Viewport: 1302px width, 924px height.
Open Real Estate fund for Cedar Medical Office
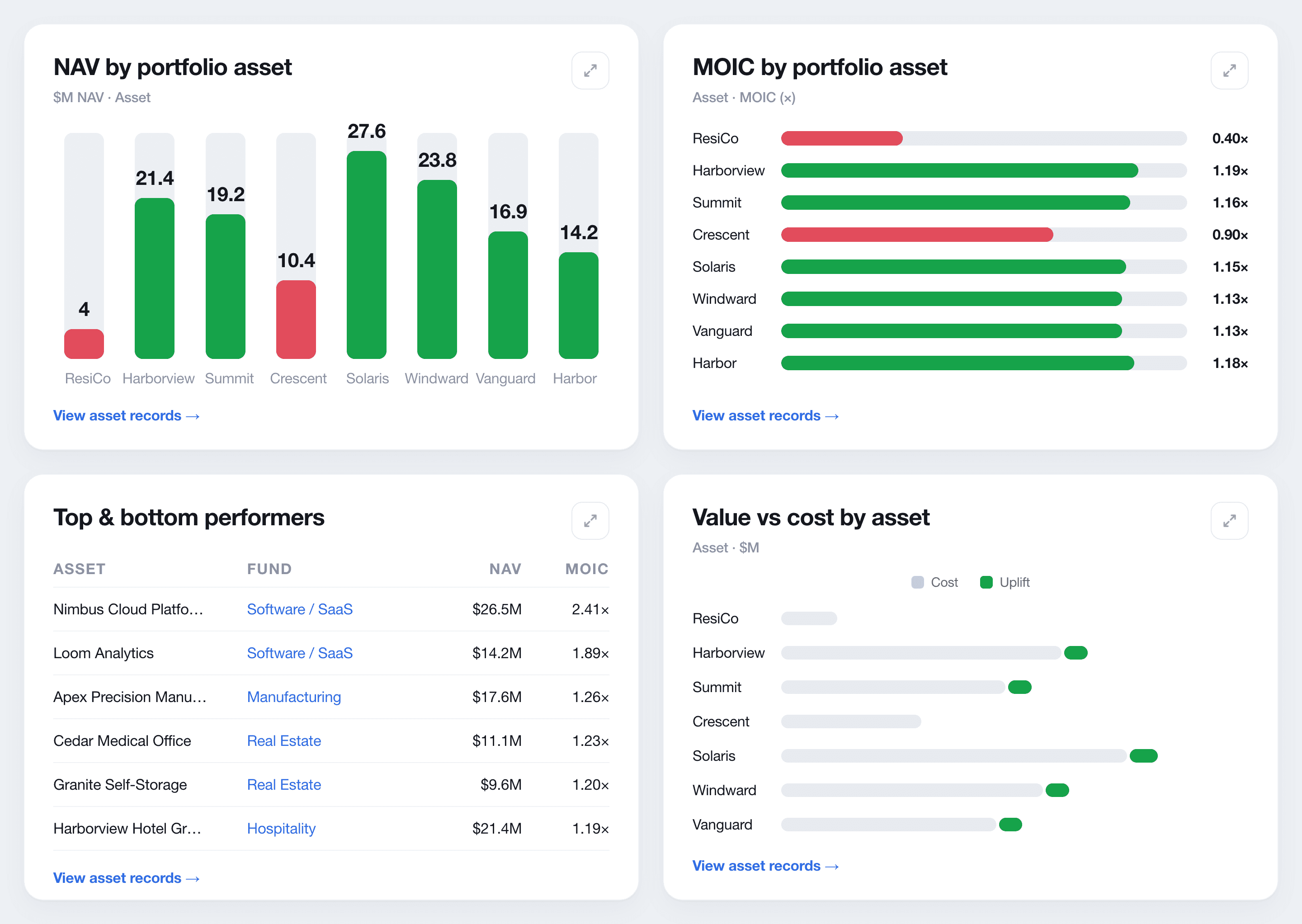coord(284,741)
